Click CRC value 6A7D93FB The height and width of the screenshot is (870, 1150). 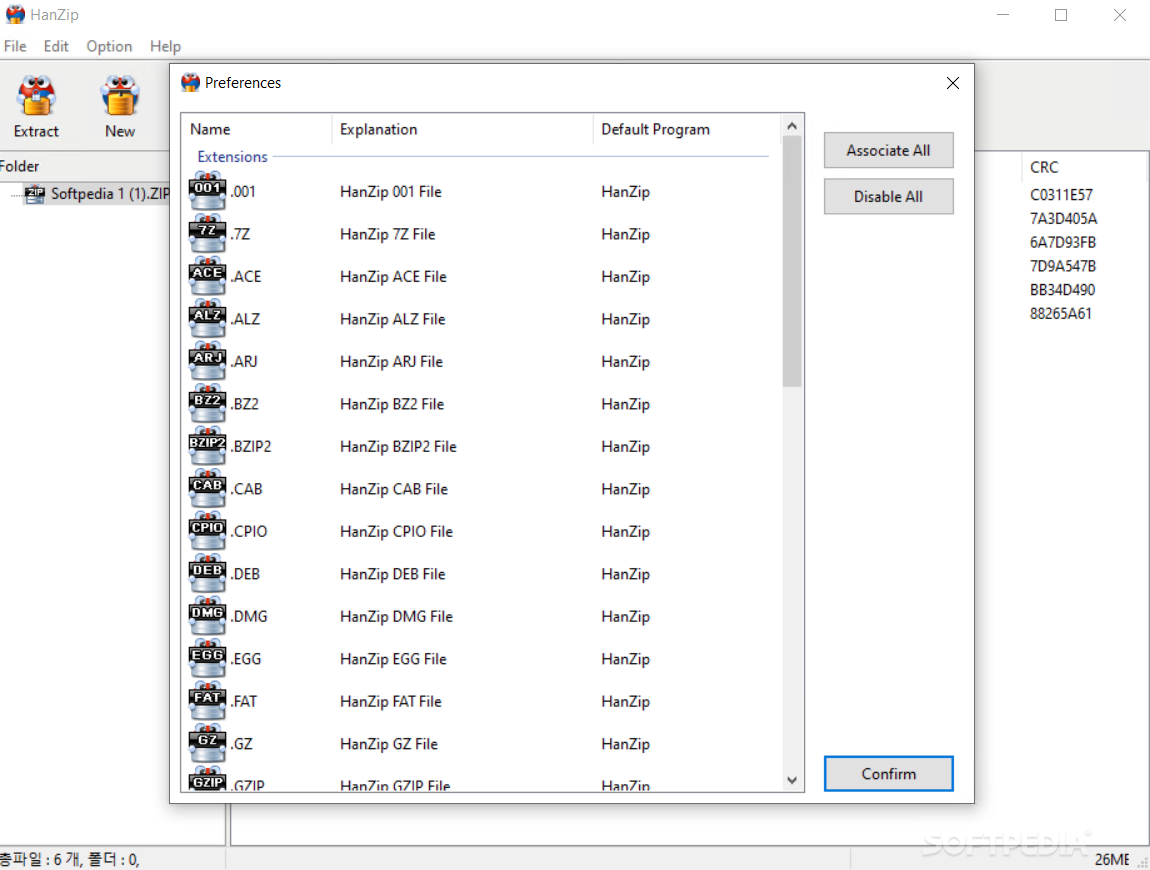[x=1063, y=242]
